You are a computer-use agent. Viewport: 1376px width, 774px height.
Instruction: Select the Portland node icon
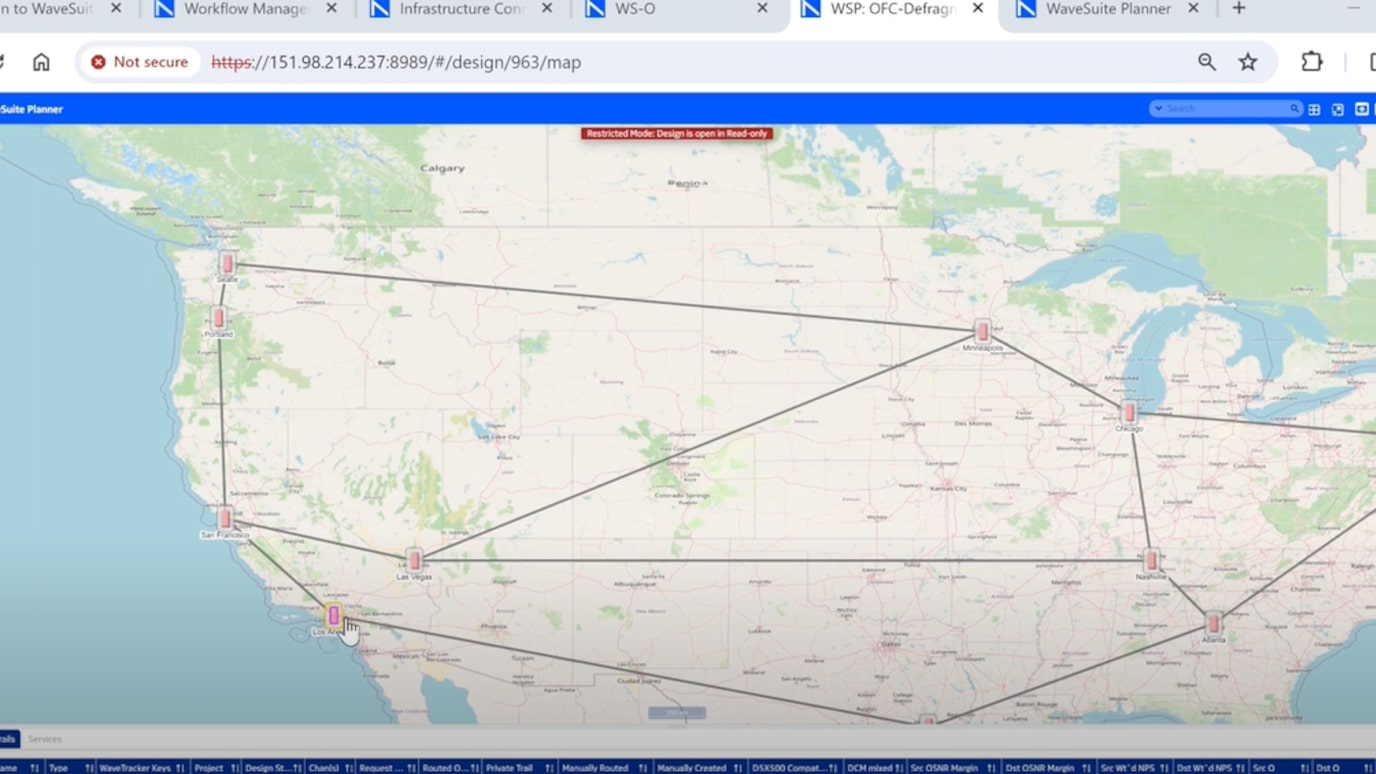[218, 319]
